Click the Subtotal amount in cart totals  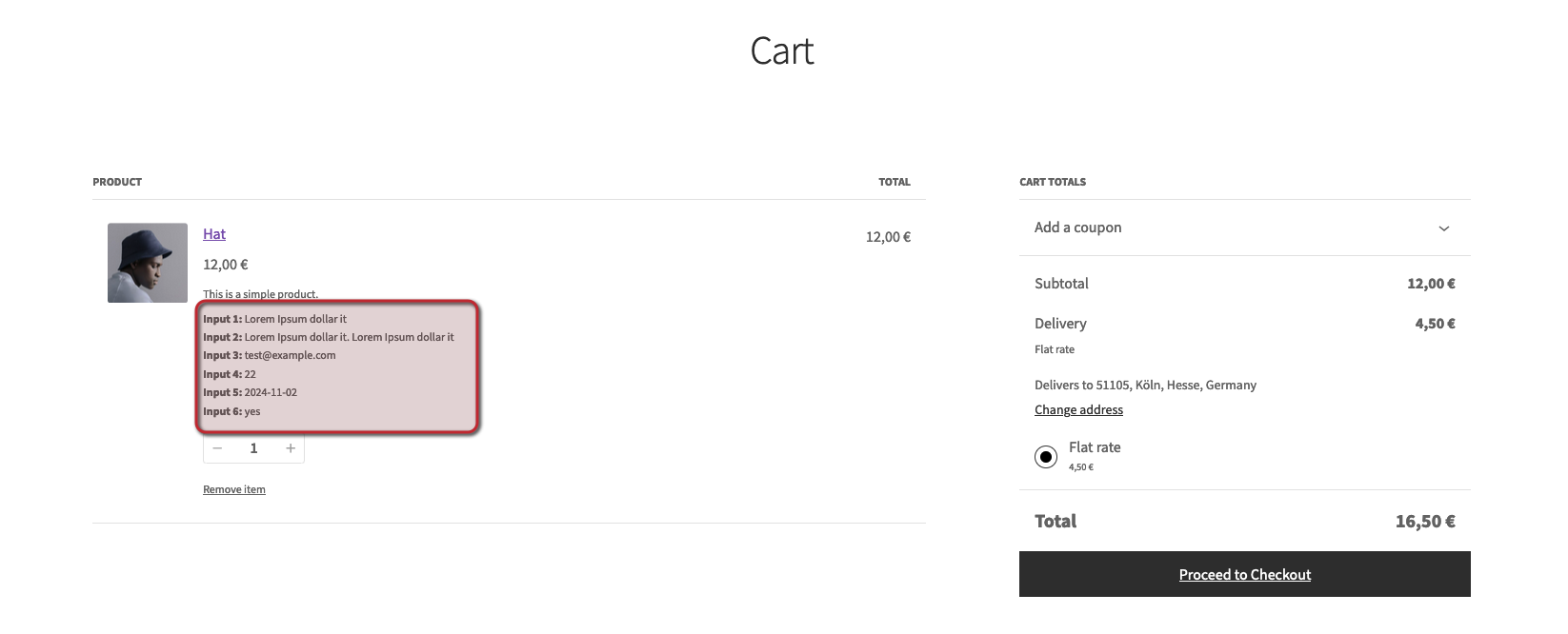[x=1431, y=284]
